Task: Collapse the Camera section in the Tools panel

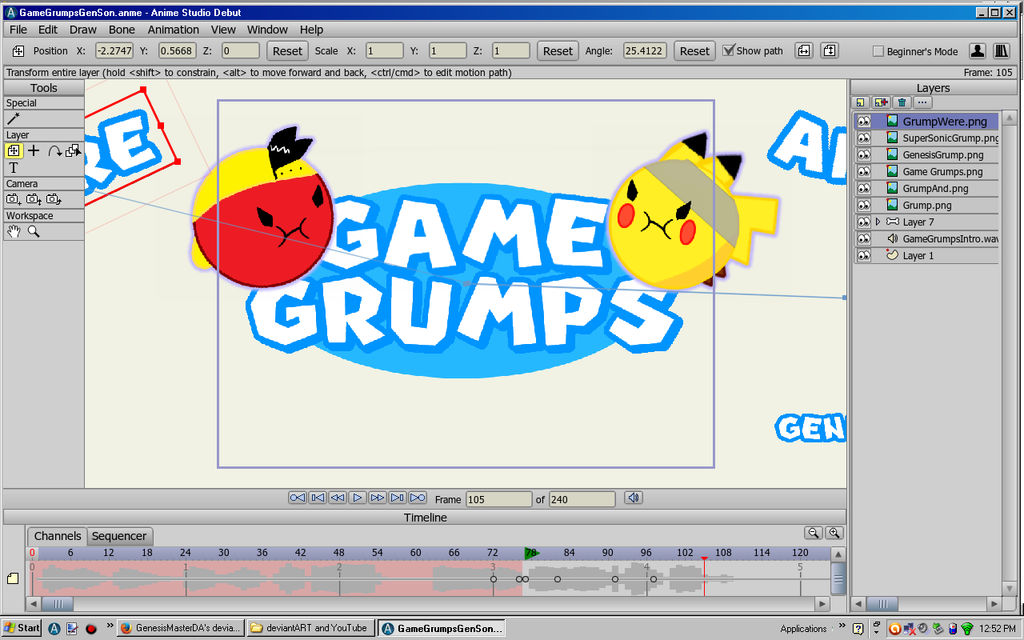Action: (20, 183)
